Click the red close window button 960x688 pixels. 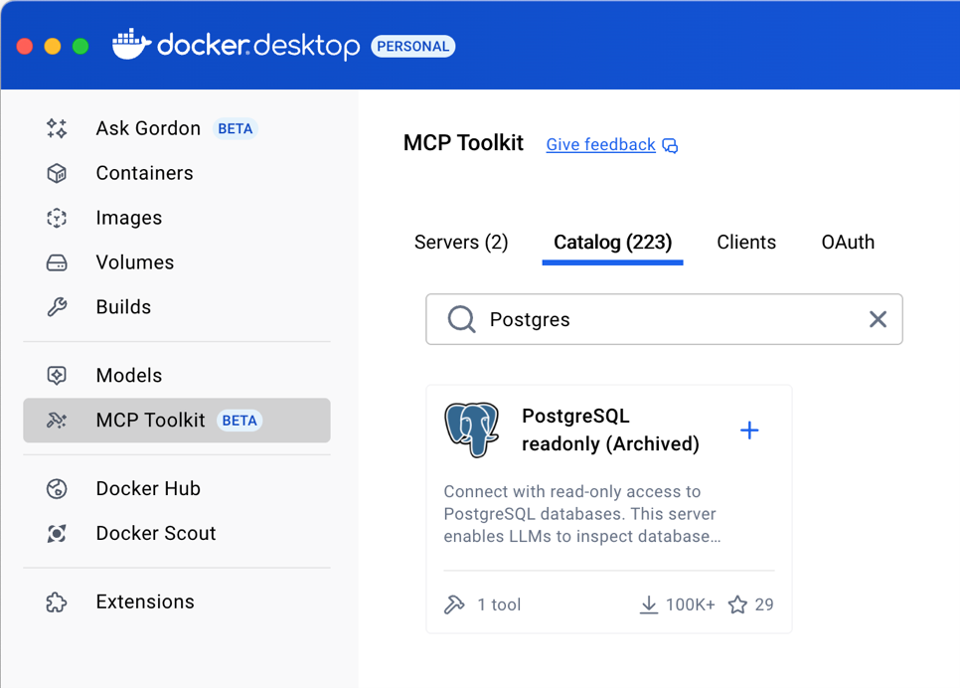pos(24,47)
